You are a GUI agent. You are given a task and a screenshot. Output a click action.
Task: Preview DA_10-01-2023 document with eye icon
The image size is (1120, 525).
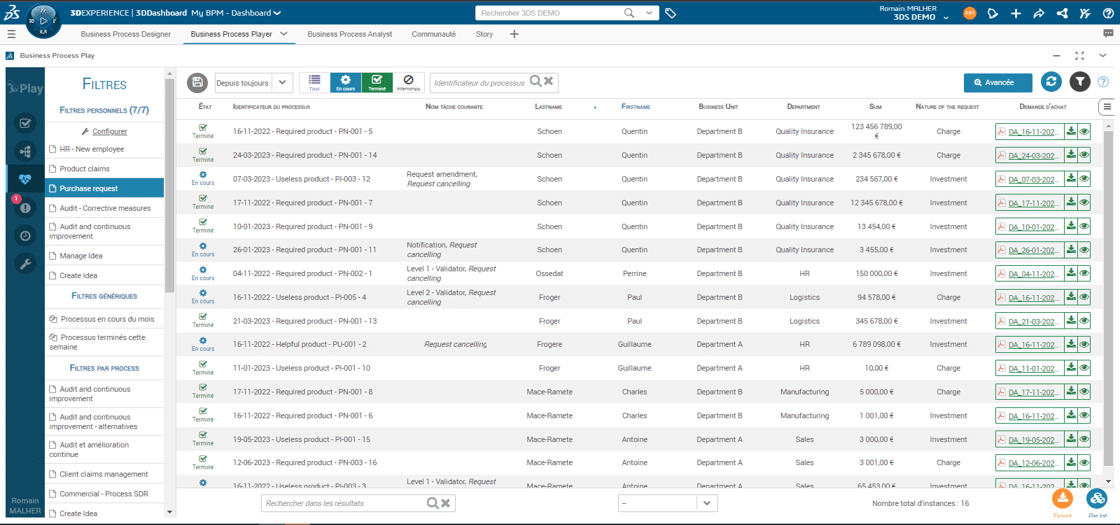1084,226
